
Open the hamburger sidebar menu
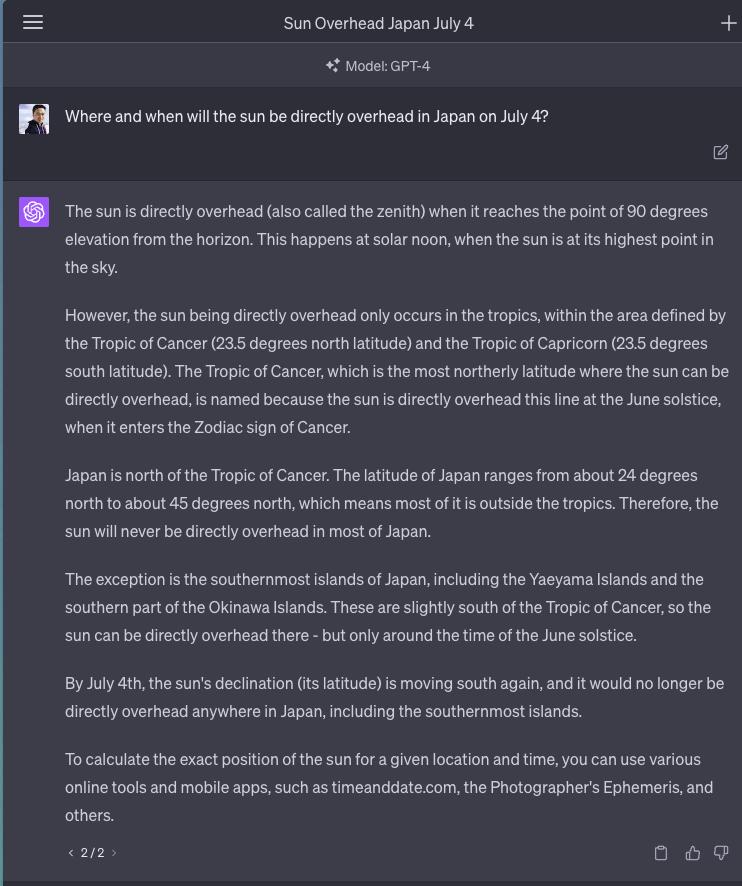33,22
